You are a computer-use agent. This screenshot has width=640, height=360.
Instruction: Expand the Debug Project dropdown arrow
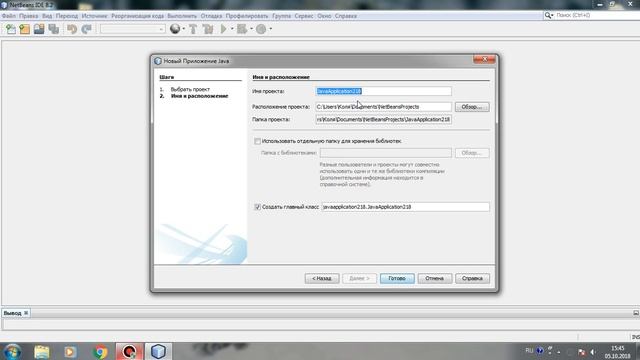(x=251, y=29)
